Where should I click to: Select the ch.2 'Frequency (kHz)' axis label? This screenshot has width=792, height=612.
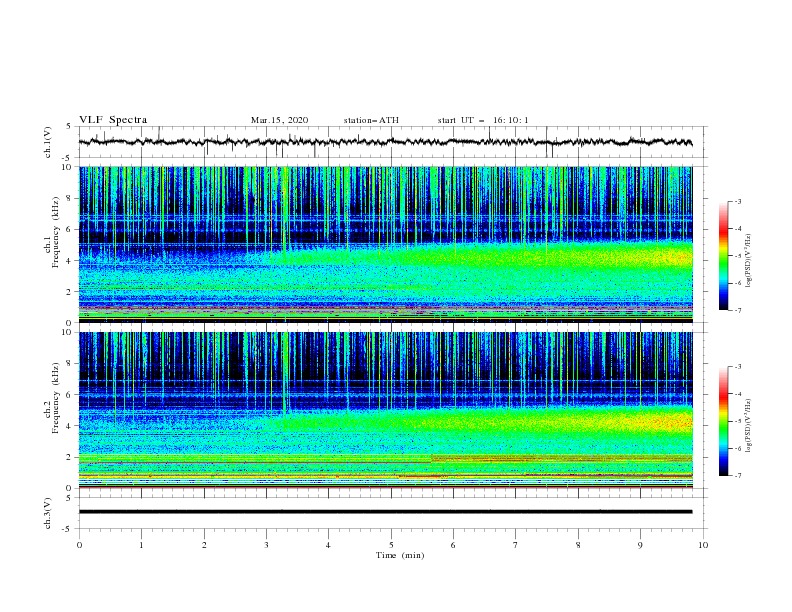pyautogui.click(x=56, y=398)
